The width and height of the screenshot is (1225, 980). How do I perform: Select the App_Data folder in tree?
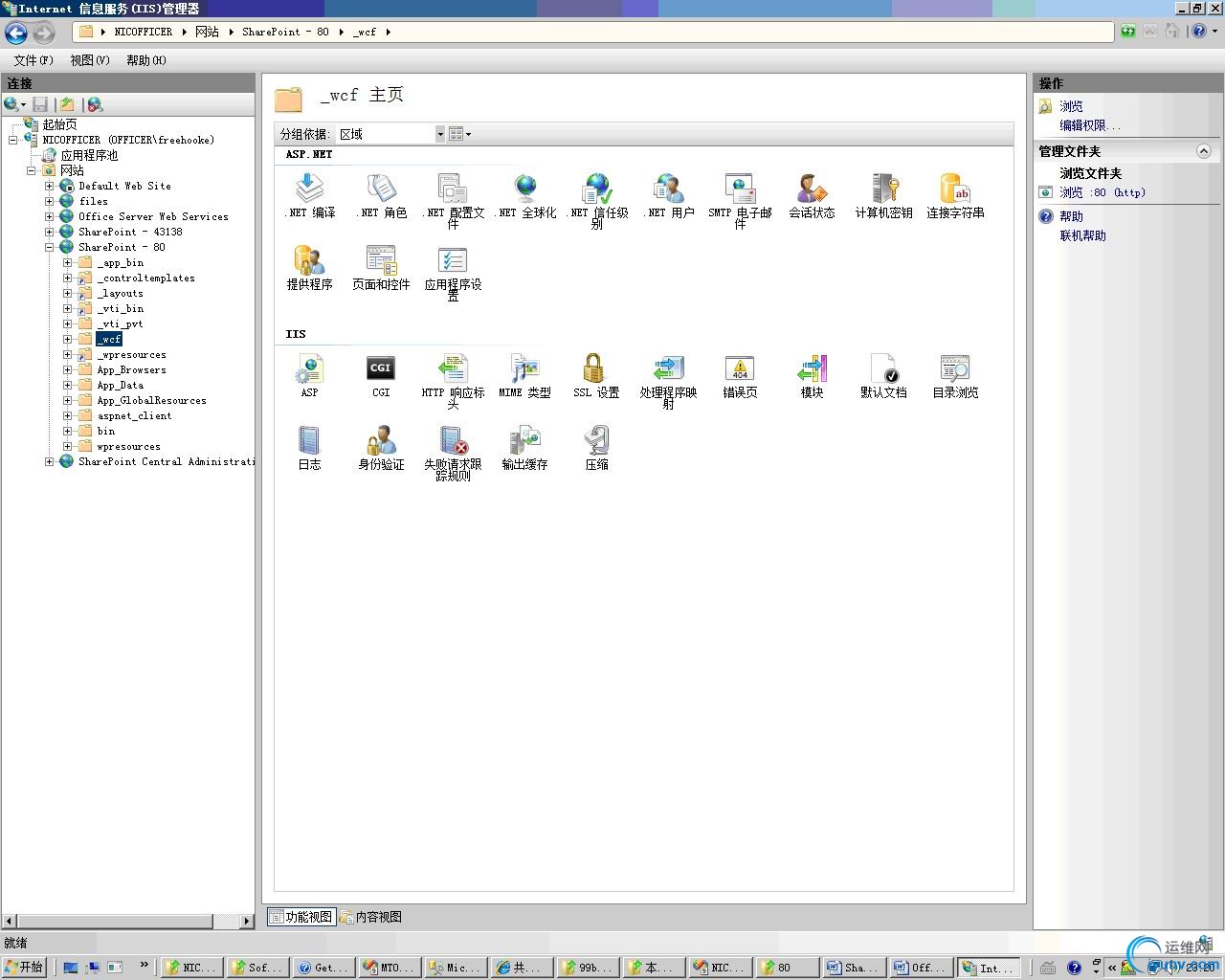pyautogui.click(x=120, y=385)
